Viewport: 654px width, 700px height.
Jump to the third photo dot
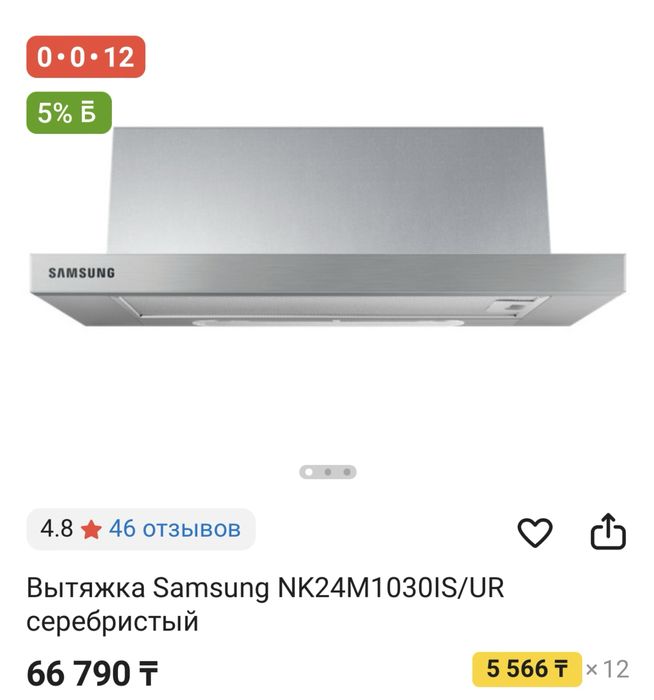(x=347, y=472)
